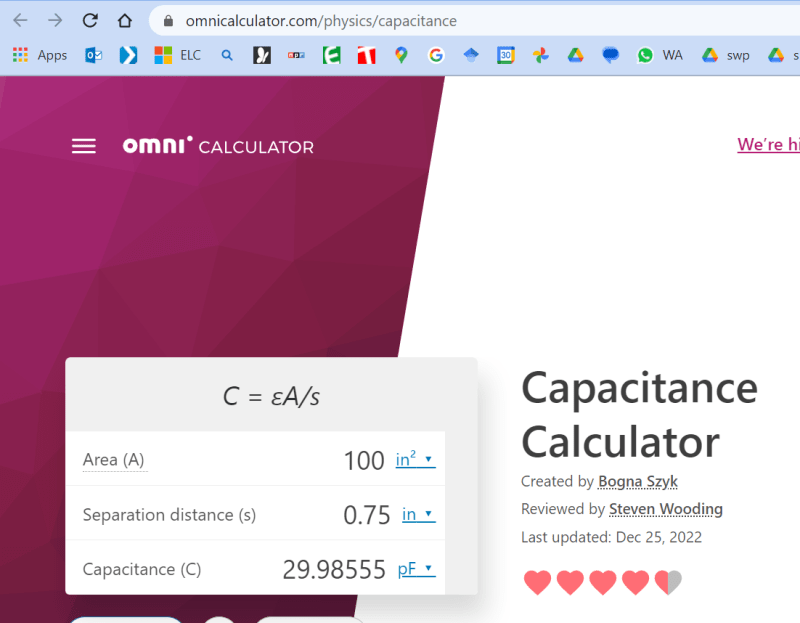Screen dimensions: 800x623
Task: Open the Apps bookmark
Action: [x=40, y=55]
